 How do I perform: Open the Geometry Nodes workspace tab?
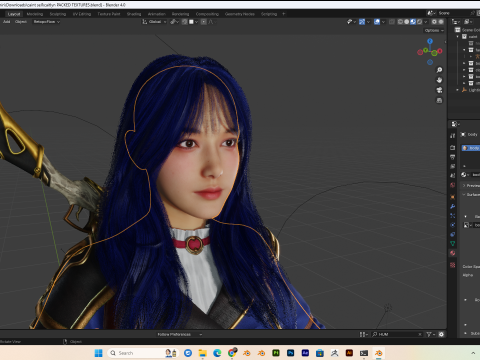click(240, 14)
